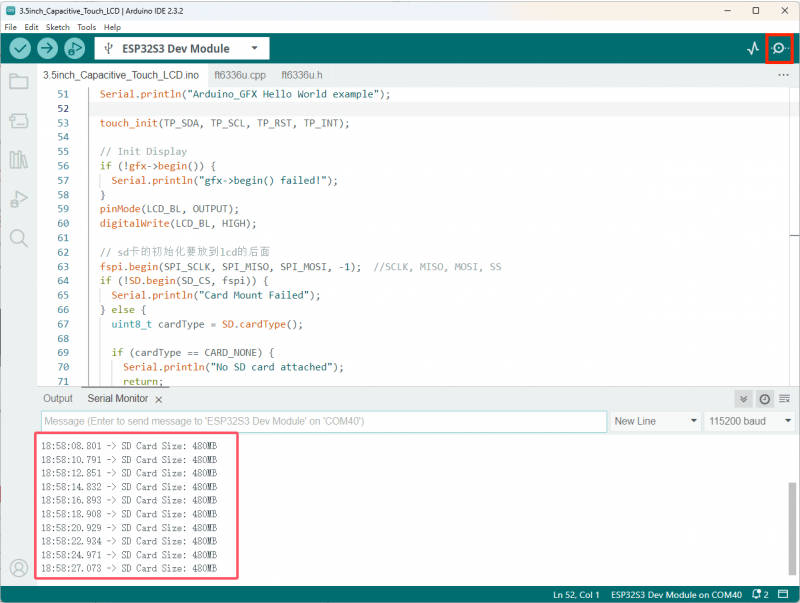This screenshot has width=800, height=603.
Task: Open the File menu
Action: [11, 27]
